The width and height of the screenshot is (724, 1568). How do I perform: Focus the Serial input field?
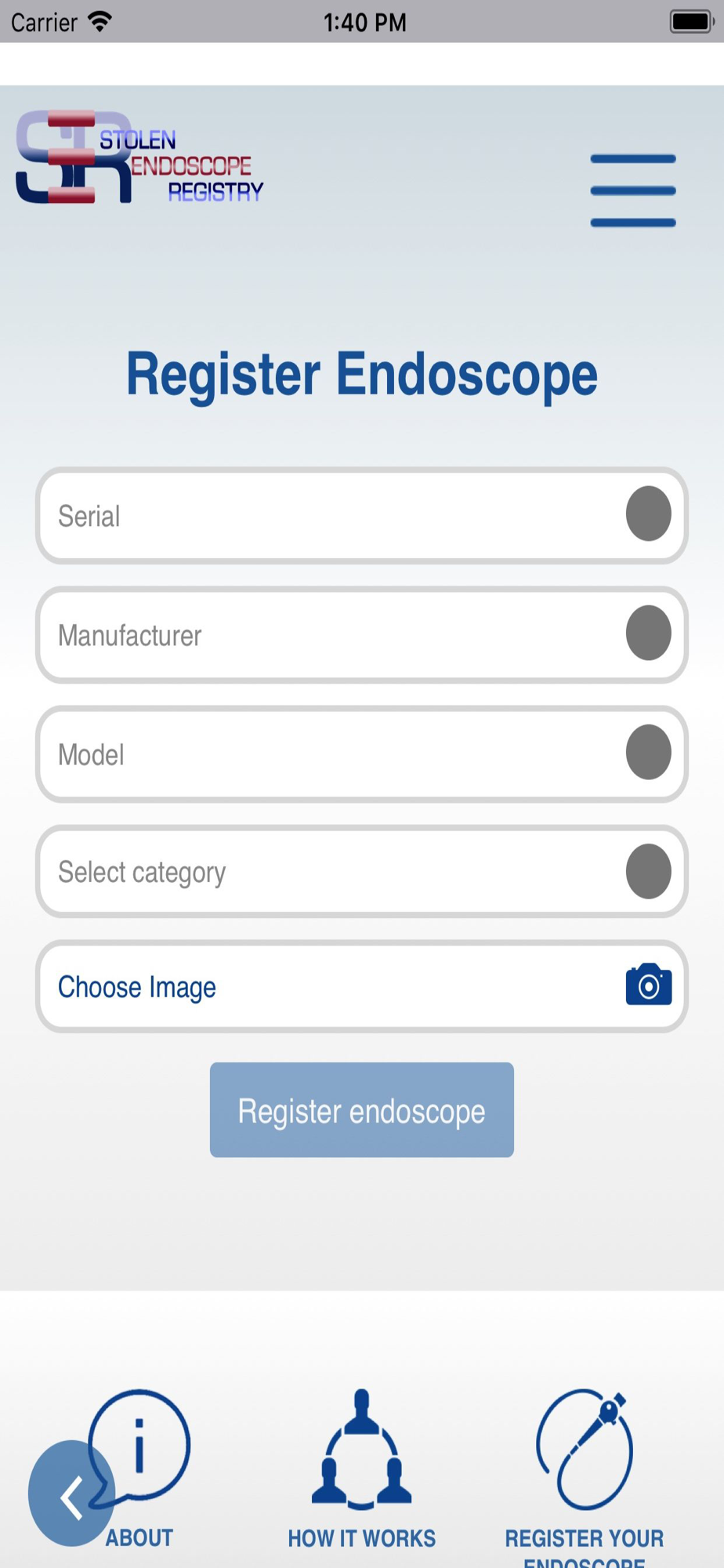[362, 516]
